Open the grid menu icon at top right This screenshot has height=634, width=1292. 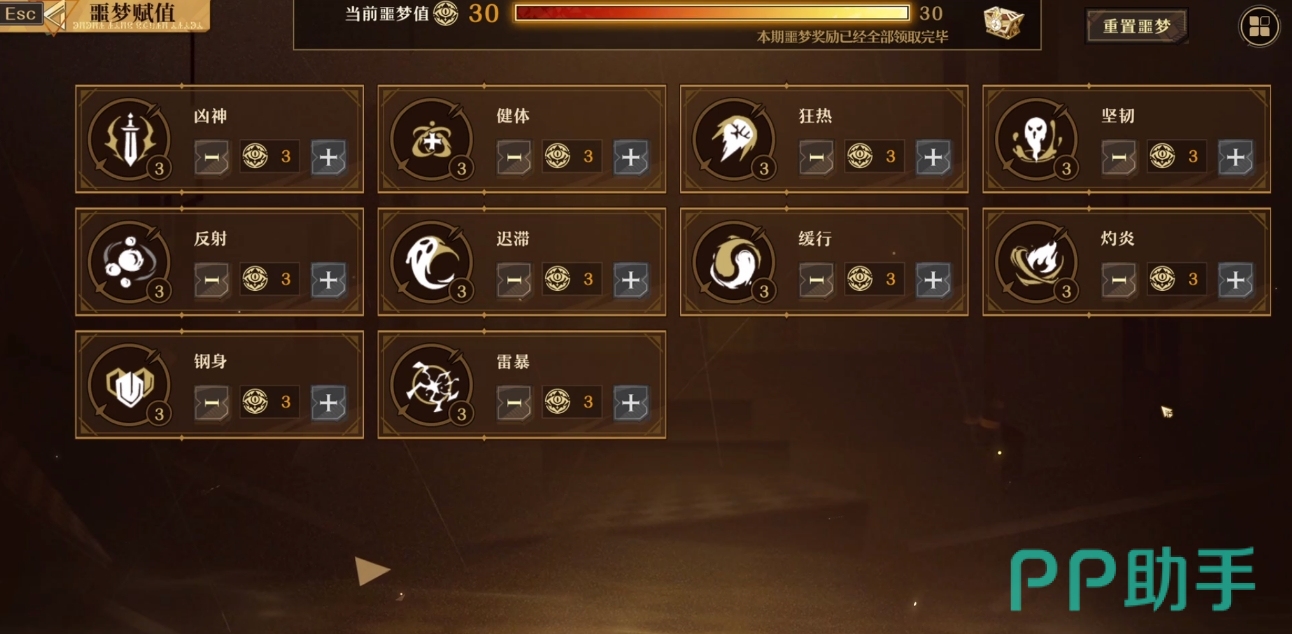point(1259,26)
